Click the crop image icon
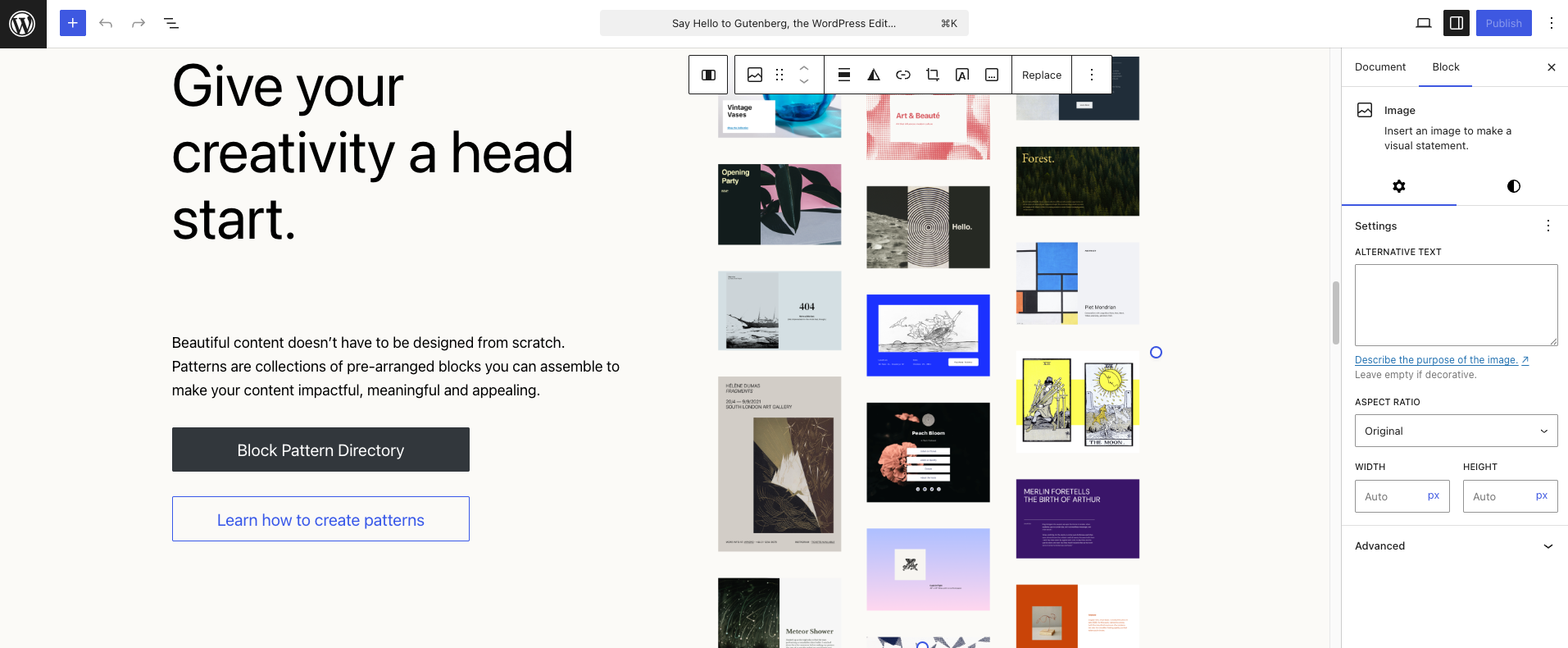Image resolution: width=1568 pixels, height=648 pixels. 933,75
